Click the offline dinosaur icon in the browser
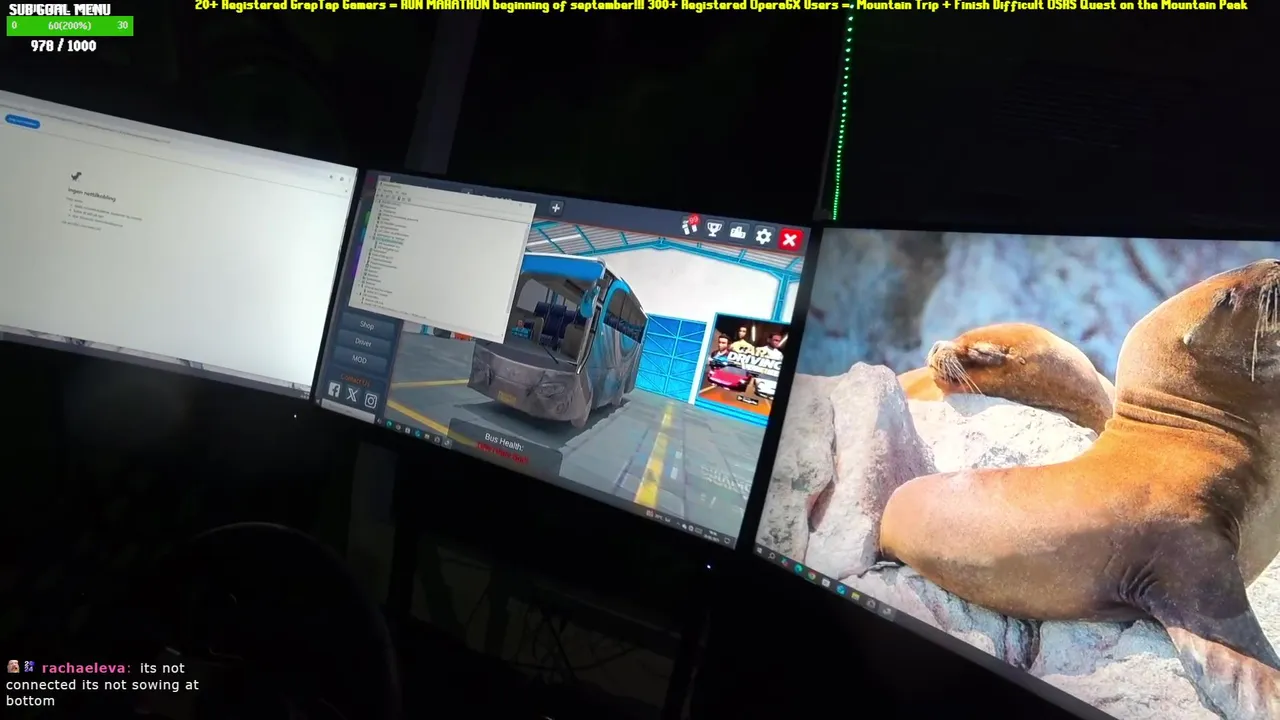1280x720 pixels. (76, 176)
